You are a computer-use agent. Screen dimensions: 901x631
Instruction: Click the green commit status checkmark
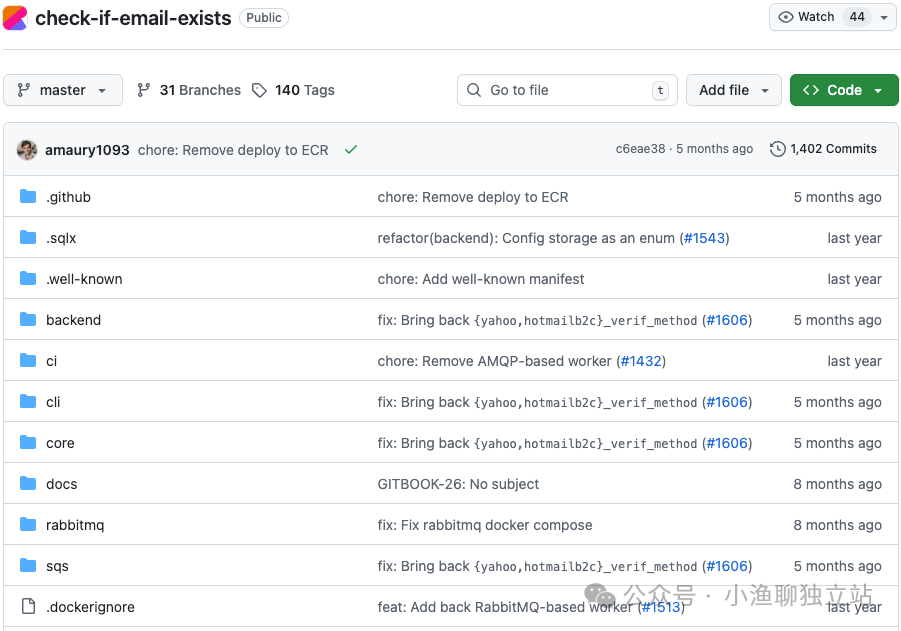coord(351,149)
